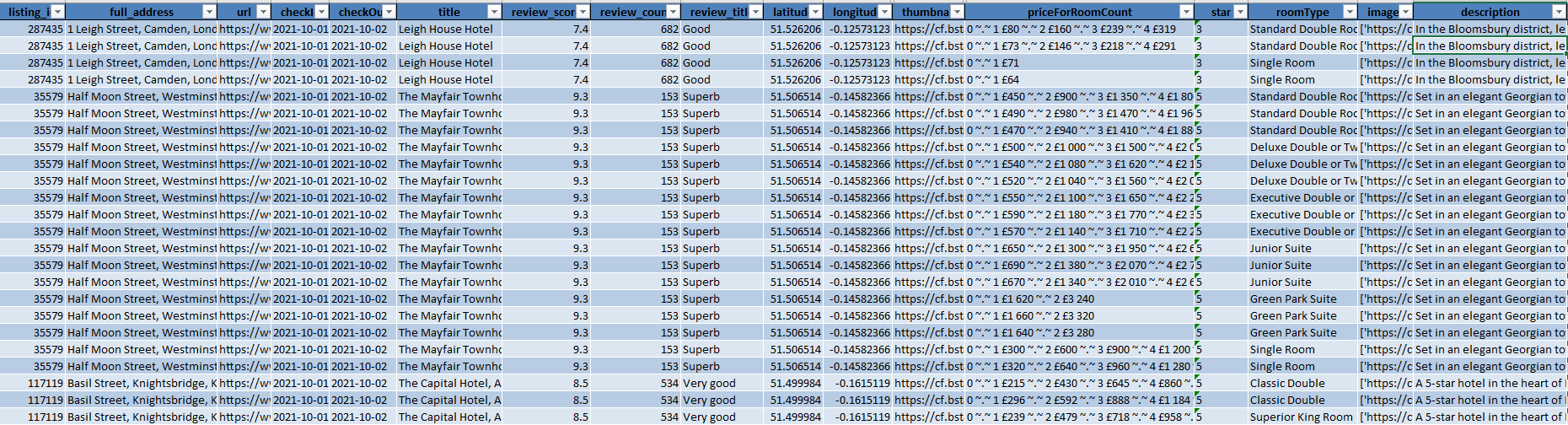Open the checkI column filter dropdown
Viewport: 1568px width, 425px height.
click(x=322, y=12)
